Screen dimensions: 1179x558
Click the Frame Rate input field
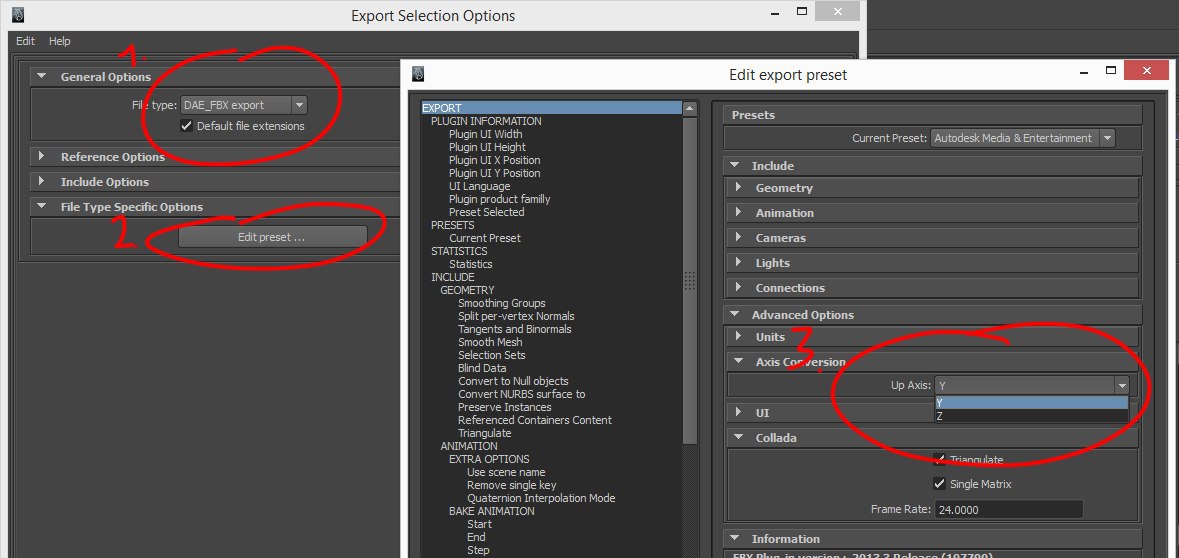tap(1009, 509)
